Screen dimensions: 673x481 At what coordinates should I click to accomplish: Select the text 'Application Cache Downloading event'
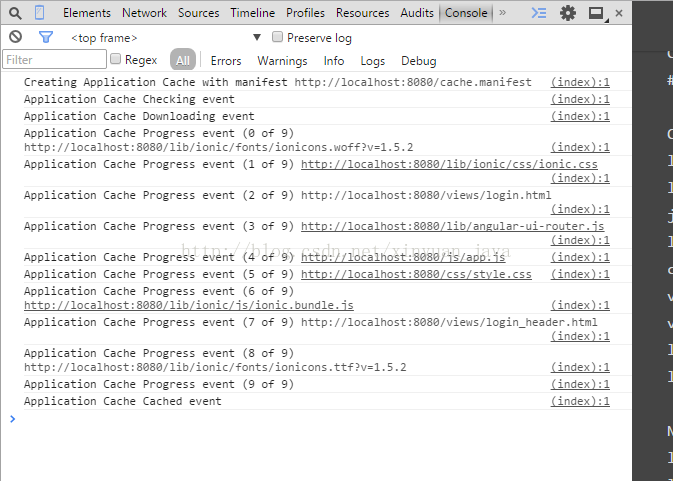pyautogui.click(x=139, y=116)
